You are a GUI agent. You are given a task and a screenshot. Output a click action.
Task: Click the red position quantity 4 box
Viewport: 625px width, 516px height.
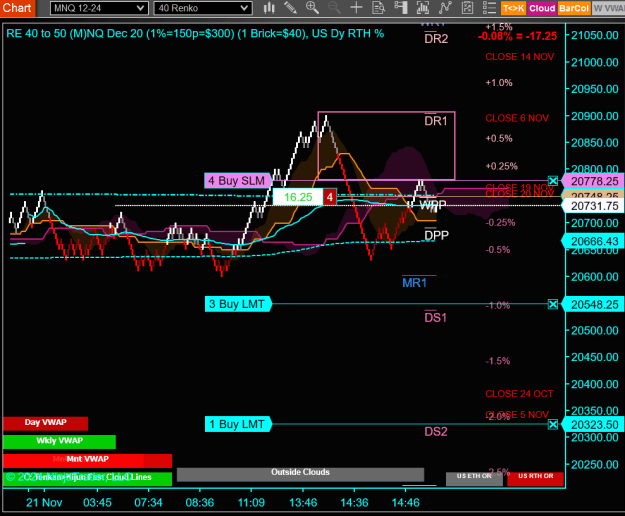tap(330, 197)
